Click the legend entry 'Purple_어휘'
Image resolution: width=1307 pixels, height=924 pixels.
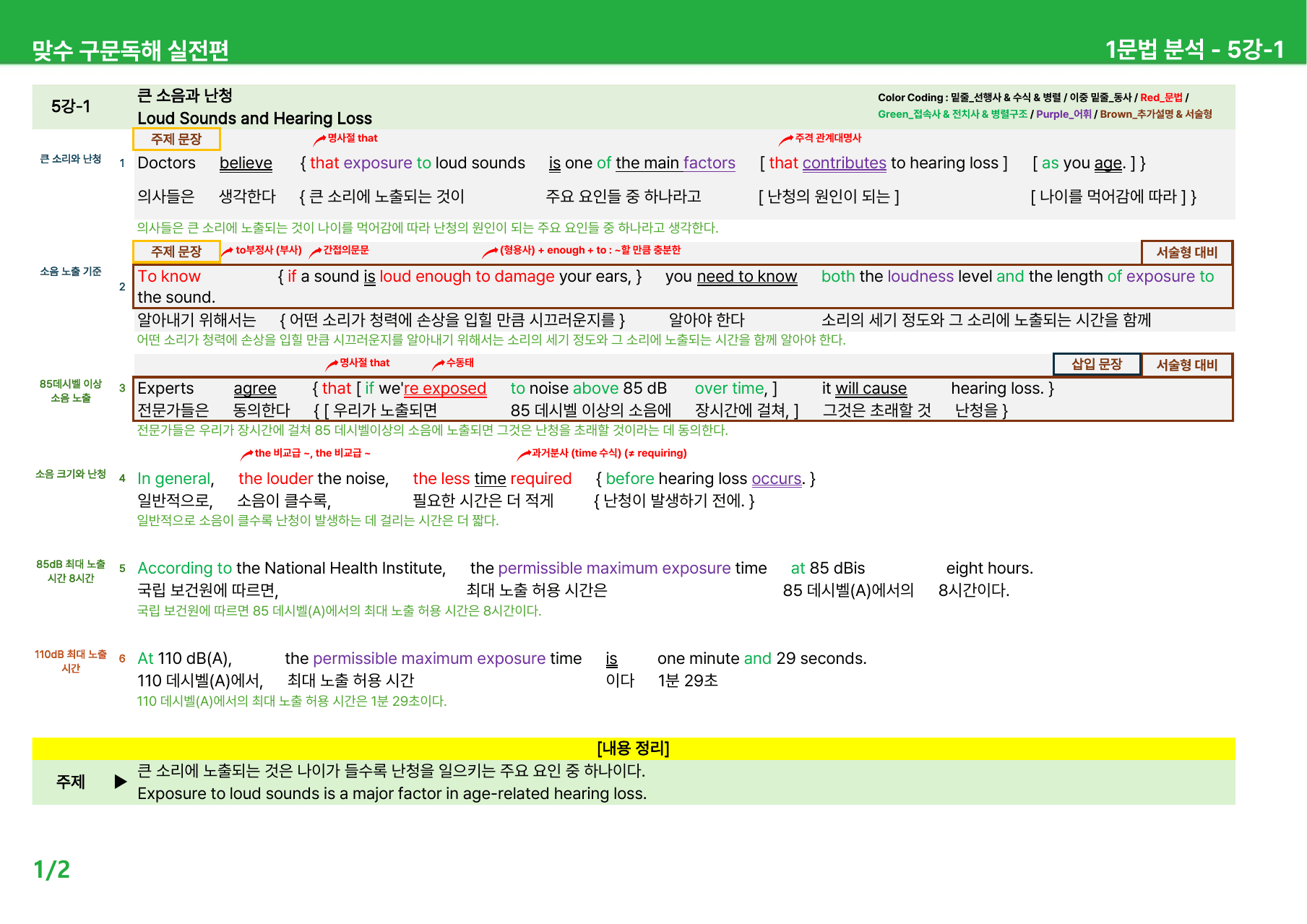coord(1064,114)
